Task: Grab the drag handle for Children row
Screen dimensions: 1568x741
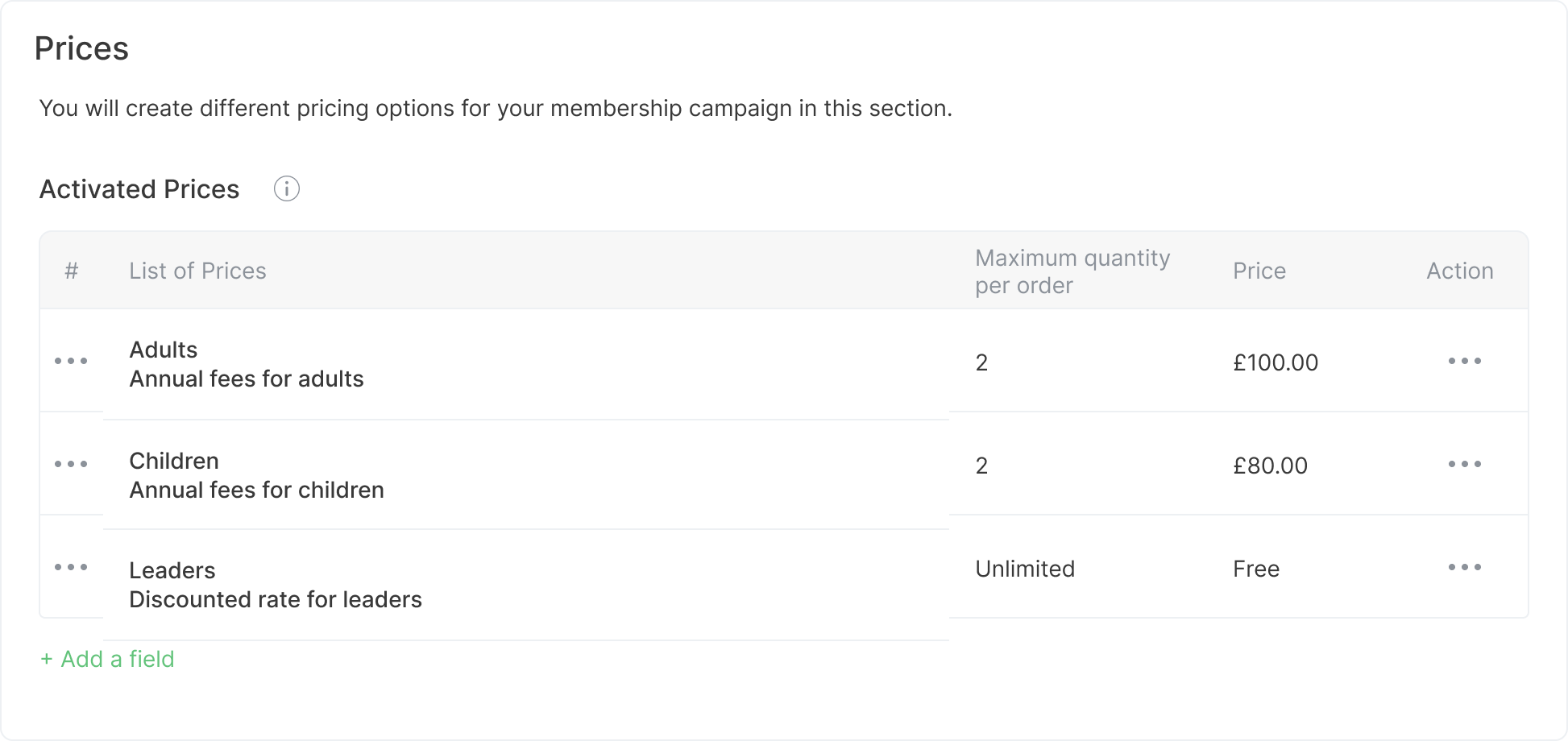Action: pyautogui.click(x=71, y=464)
